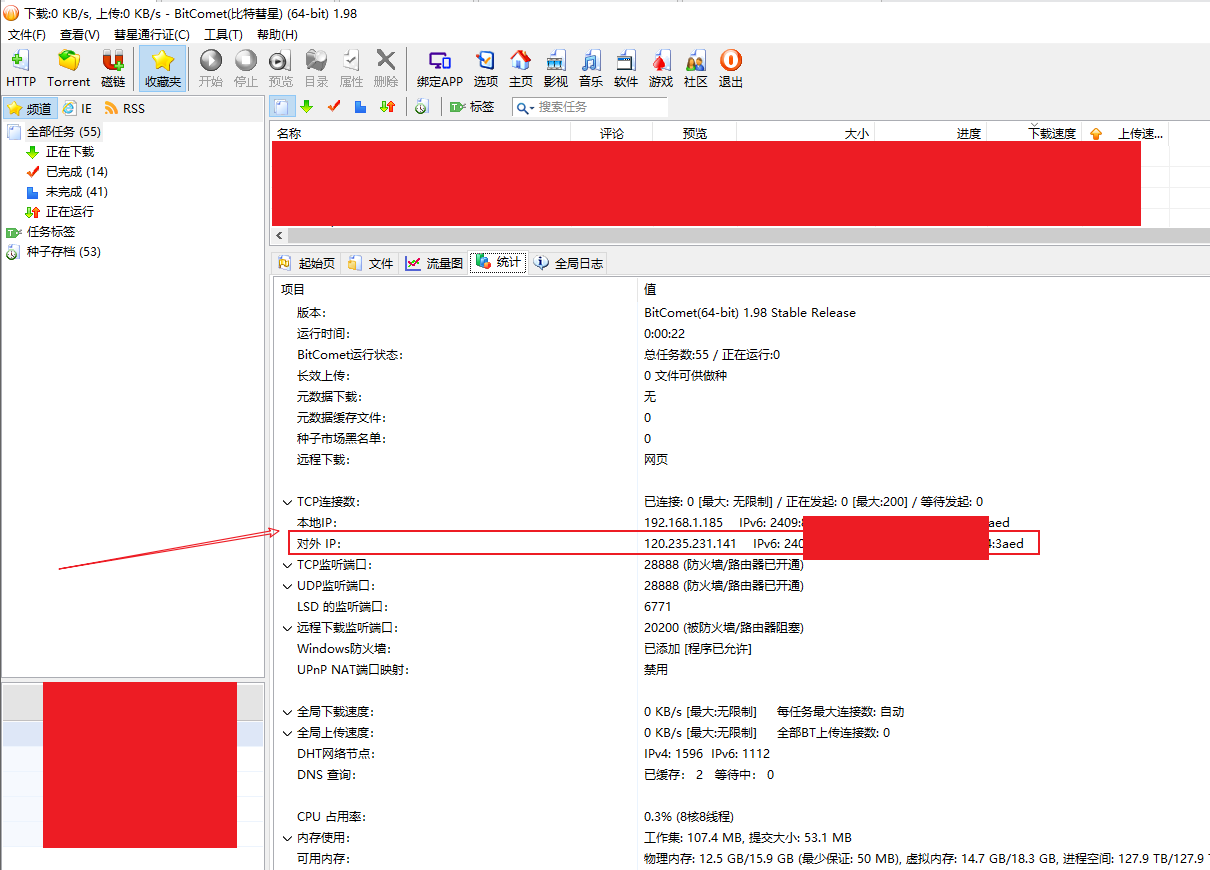This screenshot has width=1210, height=870.
Task: Switch to the 统计 tab
Action: click(499, 263)
